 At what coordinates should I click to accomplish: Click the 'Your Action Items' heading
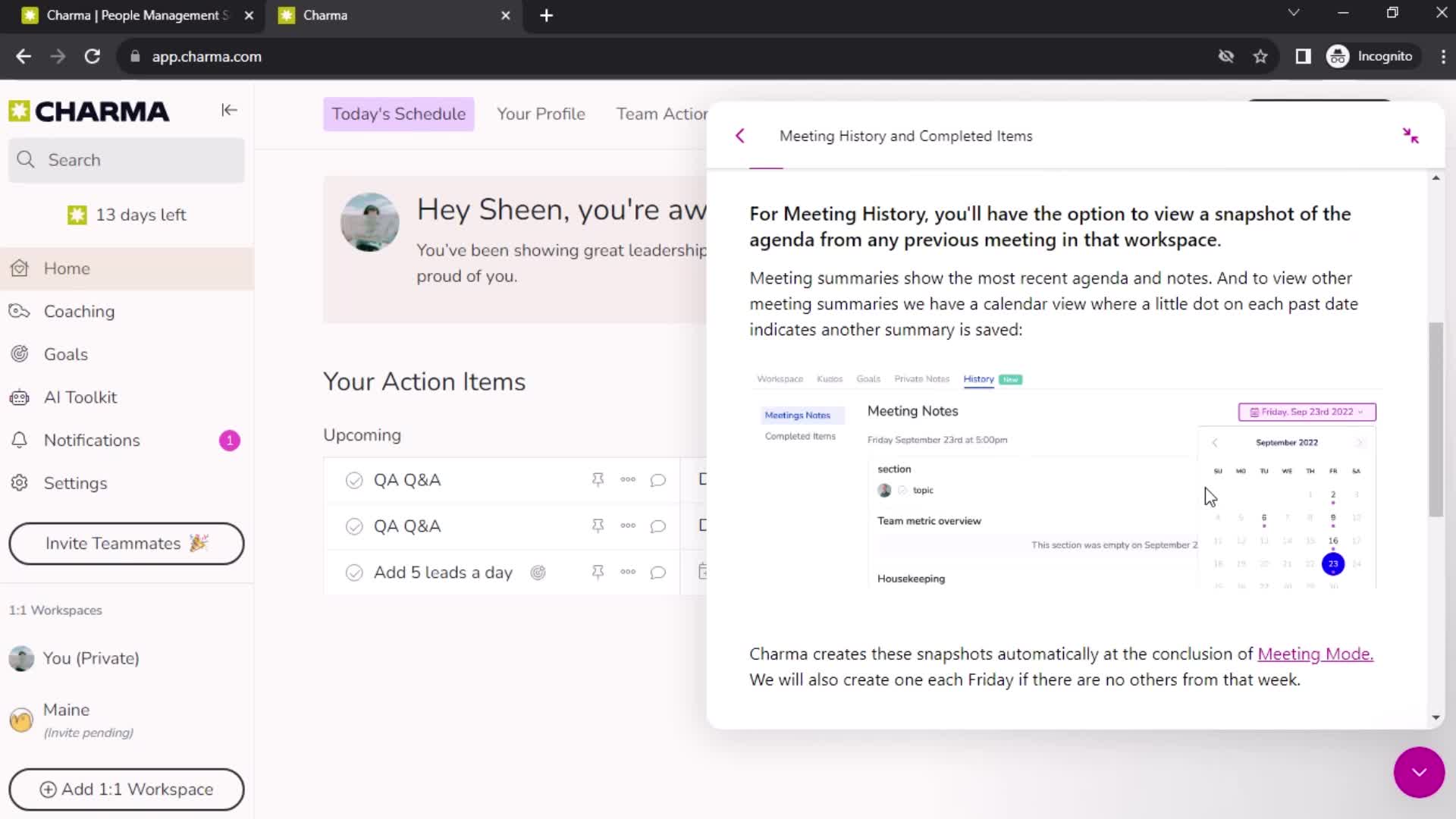(x=424, y=381)
